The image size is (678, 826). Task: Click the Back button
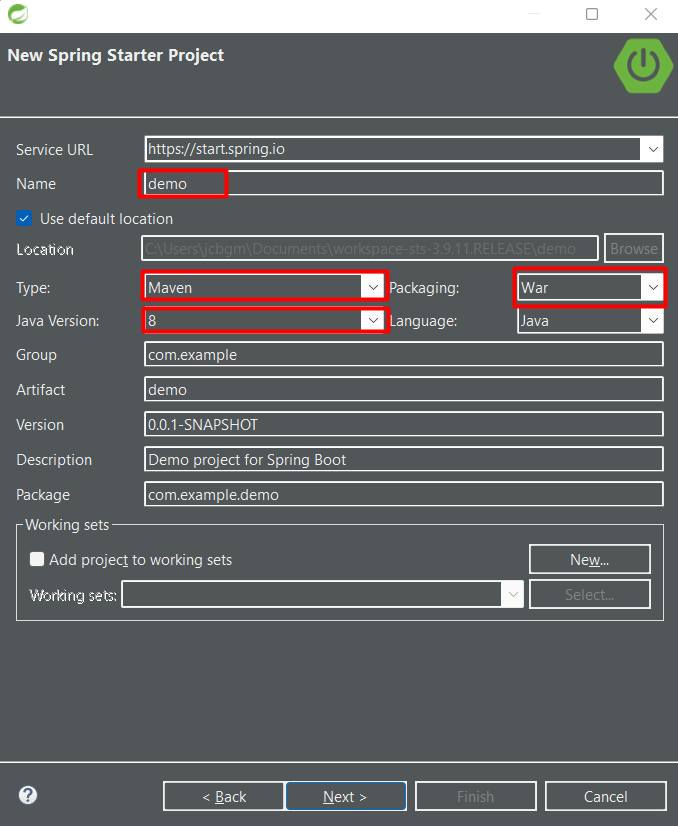[x=224, y=796]
